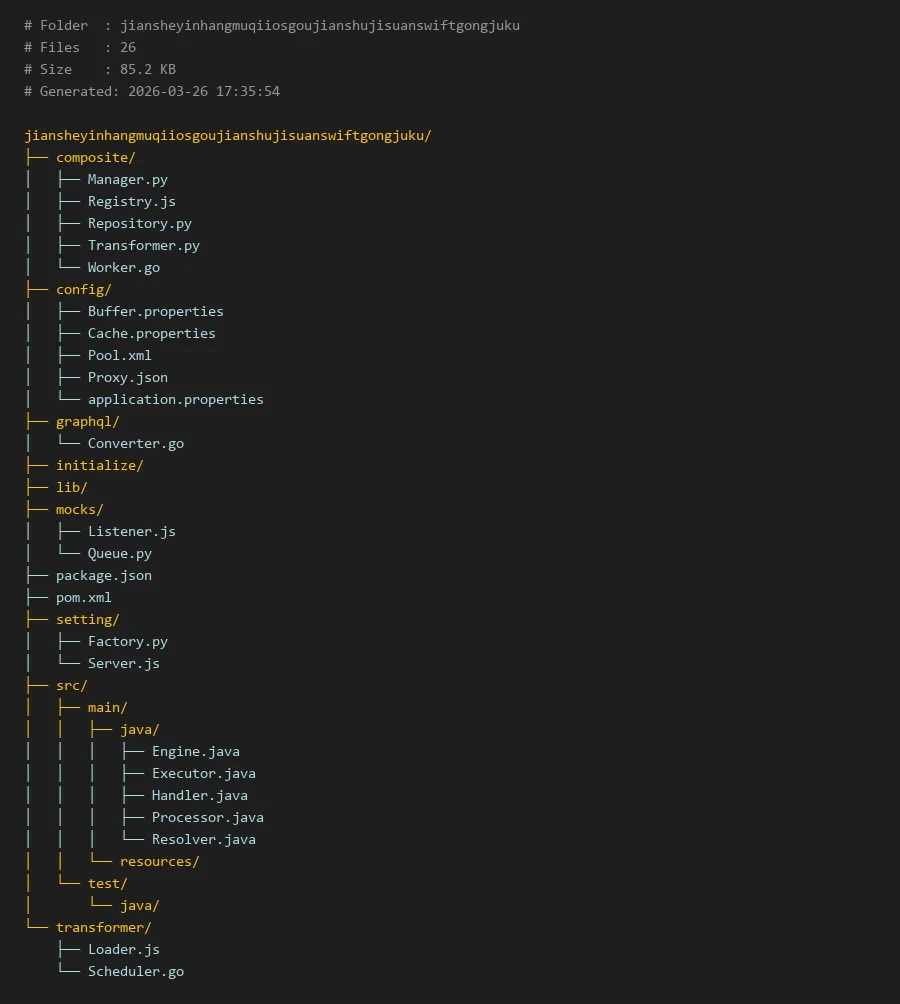The image size is (900, 1004).
Task: Select Buffer.properties file
Action: tap(155, 311)
